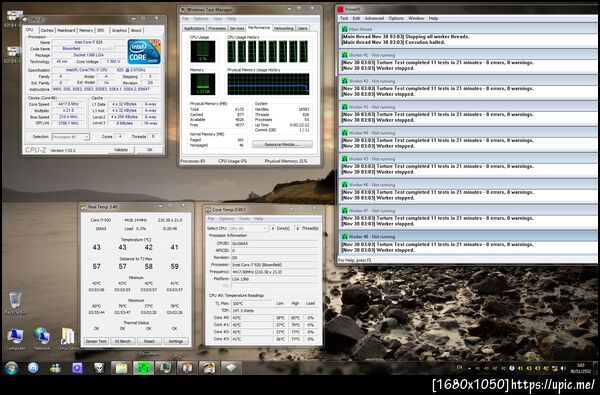600x395 pixels.
Task: Open the Test menu in Prime95
Action: click(x=344, y=18)
